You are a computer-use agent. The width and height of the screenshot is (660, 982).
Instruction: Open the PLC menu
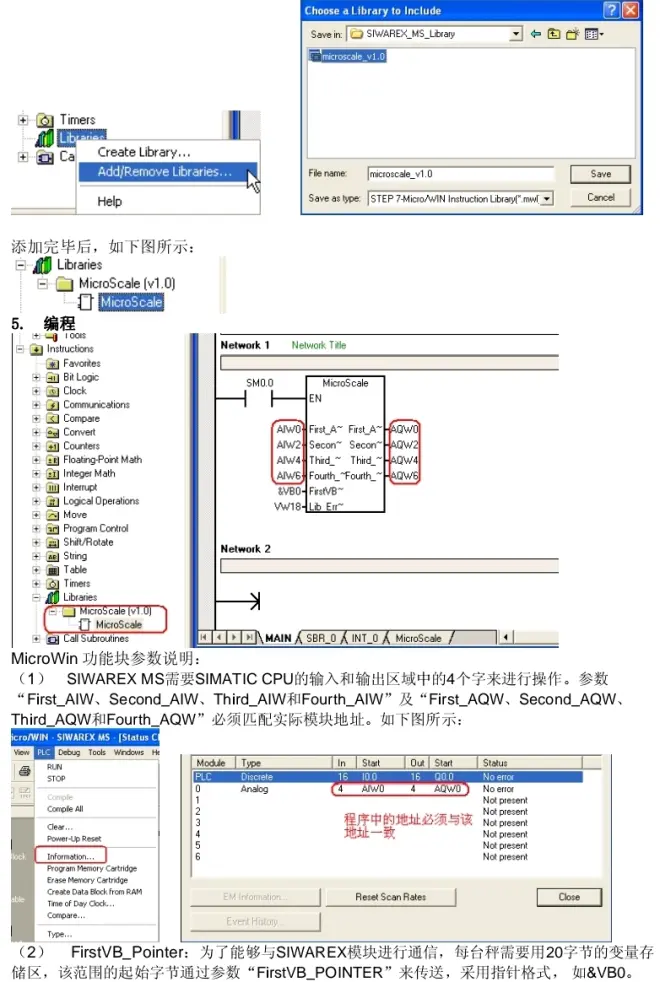coord(44,752)
